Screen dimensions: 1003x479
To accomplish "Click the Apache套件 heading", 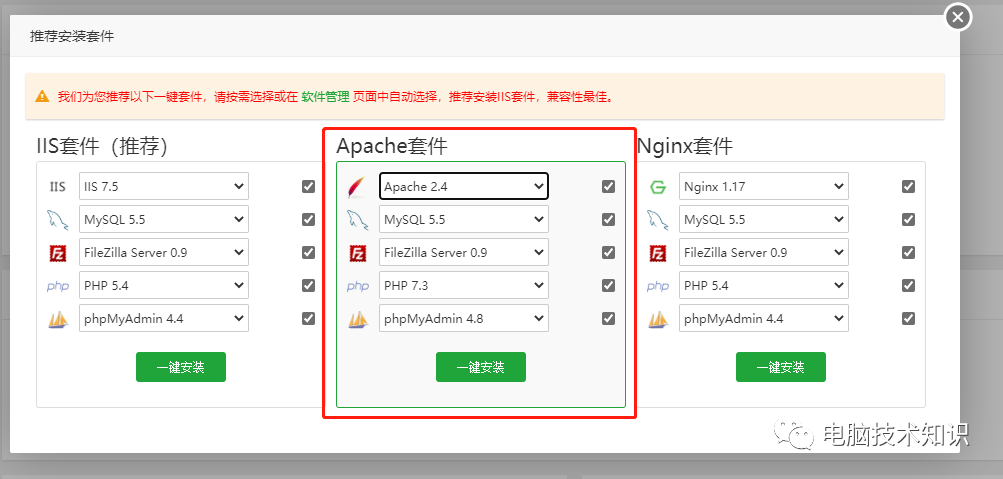I will point(392,146).
